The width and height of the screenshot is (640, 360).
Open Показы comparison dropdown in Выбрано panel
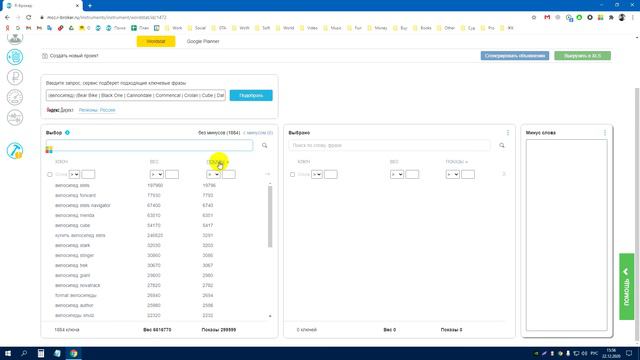coord(453,175)
